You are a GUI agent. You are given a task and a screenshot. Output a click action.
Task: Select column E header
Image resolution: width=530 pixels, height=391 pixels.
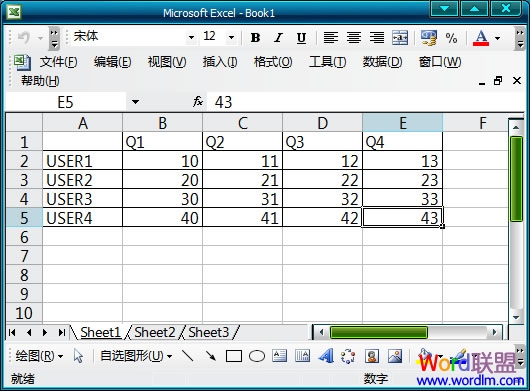click(x=403, y=122)
